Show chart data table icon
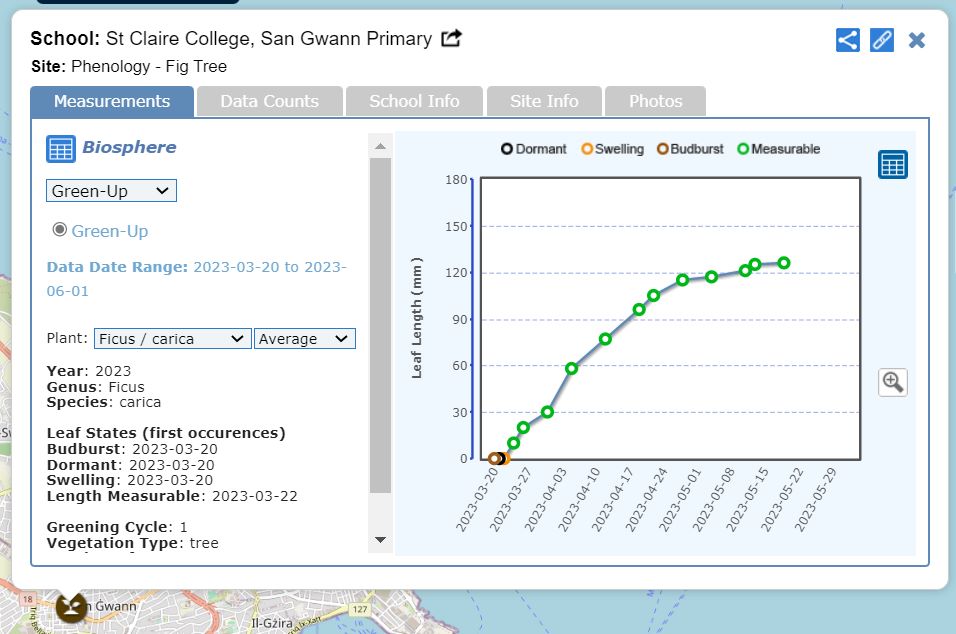Viewport: 956px width, 634px height. (892, 165)
